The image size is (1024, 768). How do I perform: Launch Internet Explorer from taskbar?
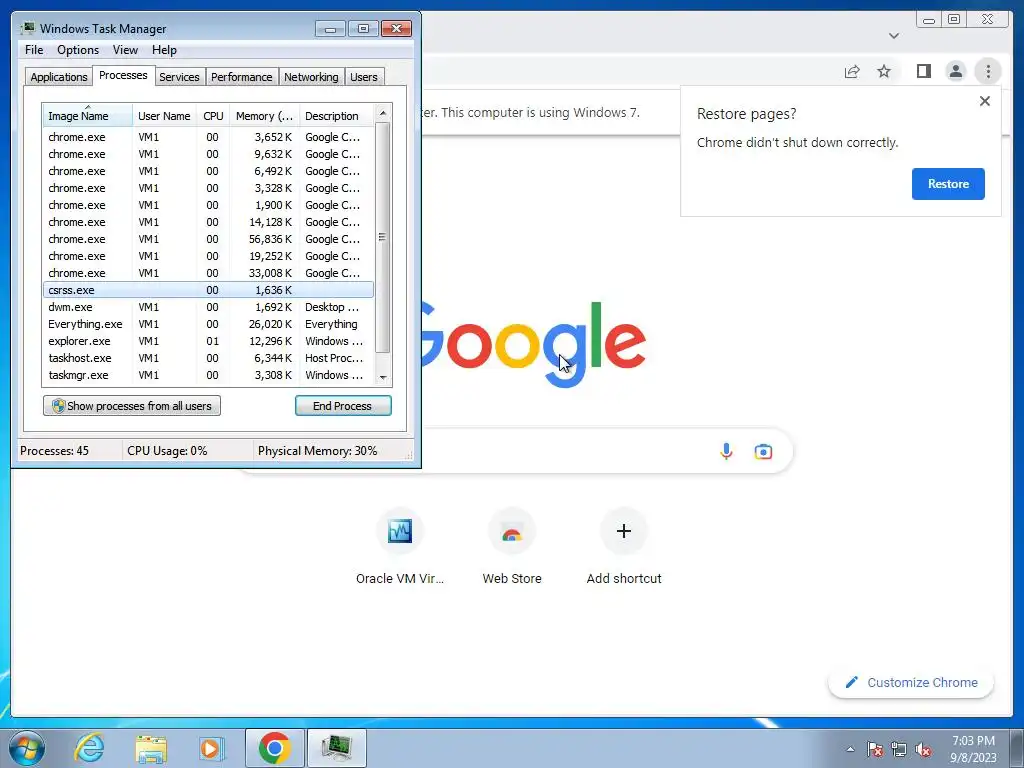pos(89,748)
